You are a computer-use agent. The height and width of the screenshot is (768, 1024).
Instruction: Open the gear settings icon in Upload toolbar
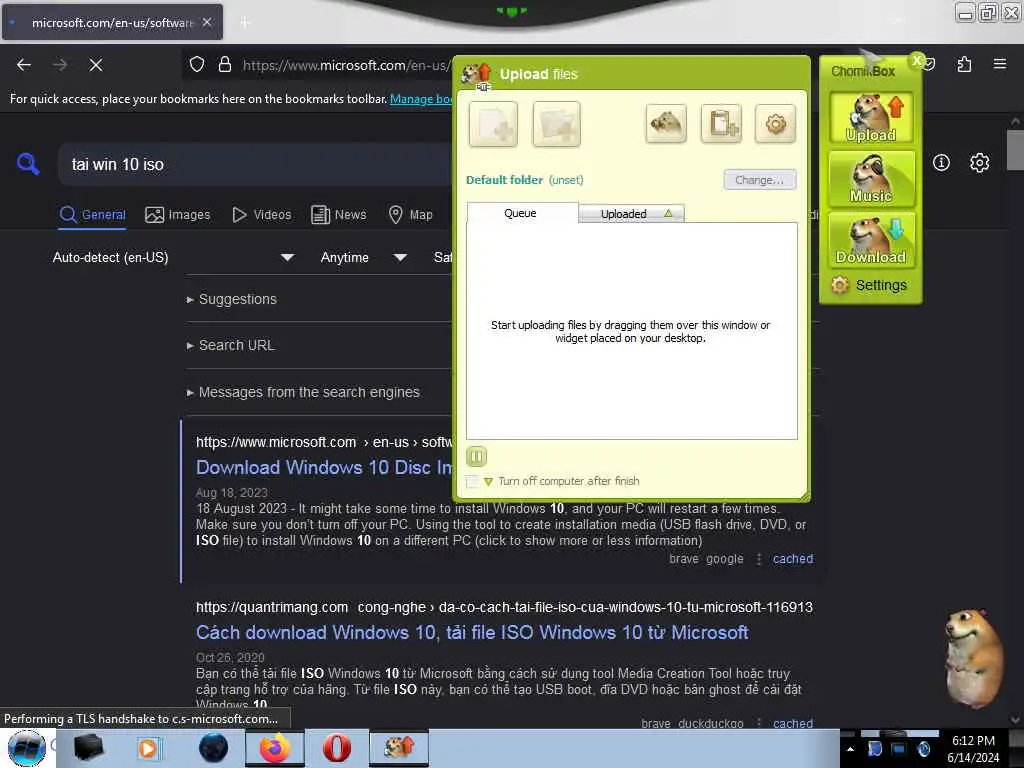click(x=775, y=123)
